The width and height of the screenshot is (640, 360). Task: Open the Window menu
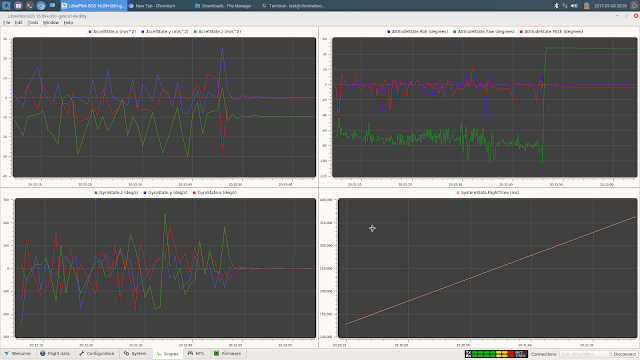coord(51,22)
